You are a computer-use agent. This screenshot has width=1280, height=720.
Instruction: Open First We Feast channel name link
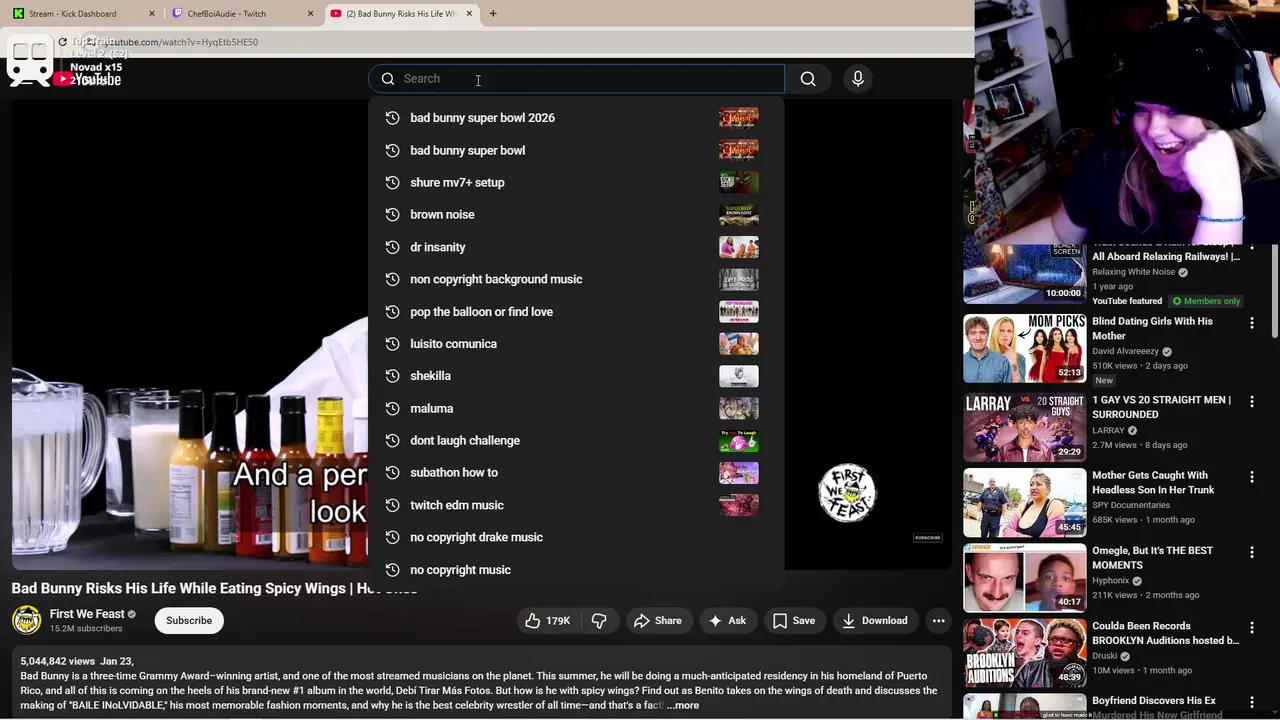(87, 614)
